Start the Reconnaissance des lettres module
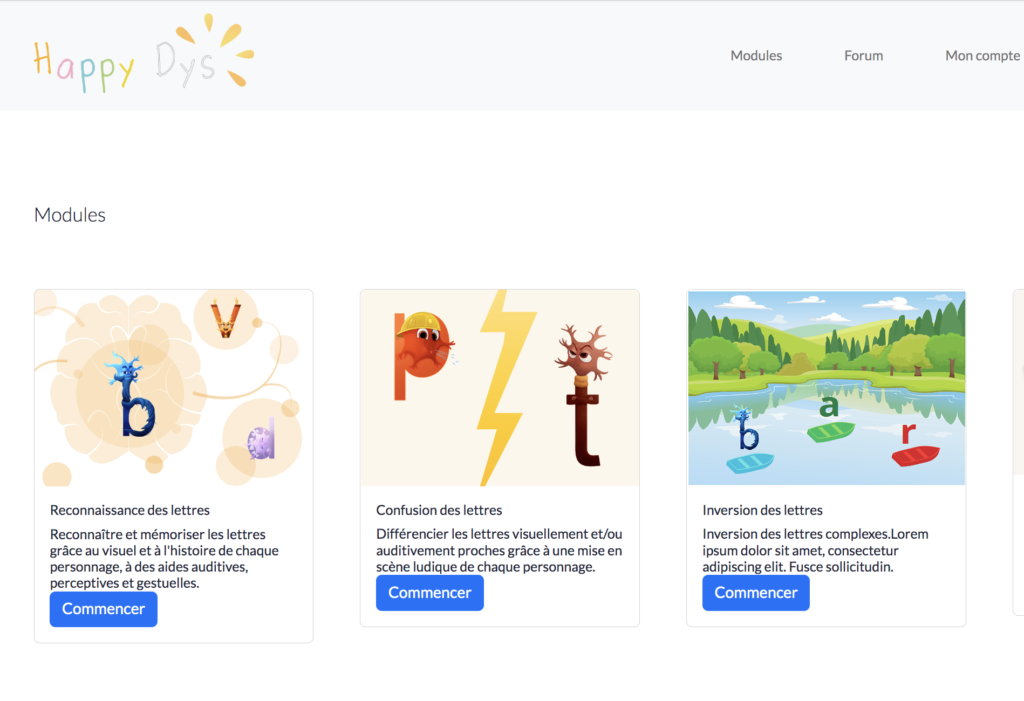Screen dimensions: 1024x701 pyautogui.click(x=103, y=609)
